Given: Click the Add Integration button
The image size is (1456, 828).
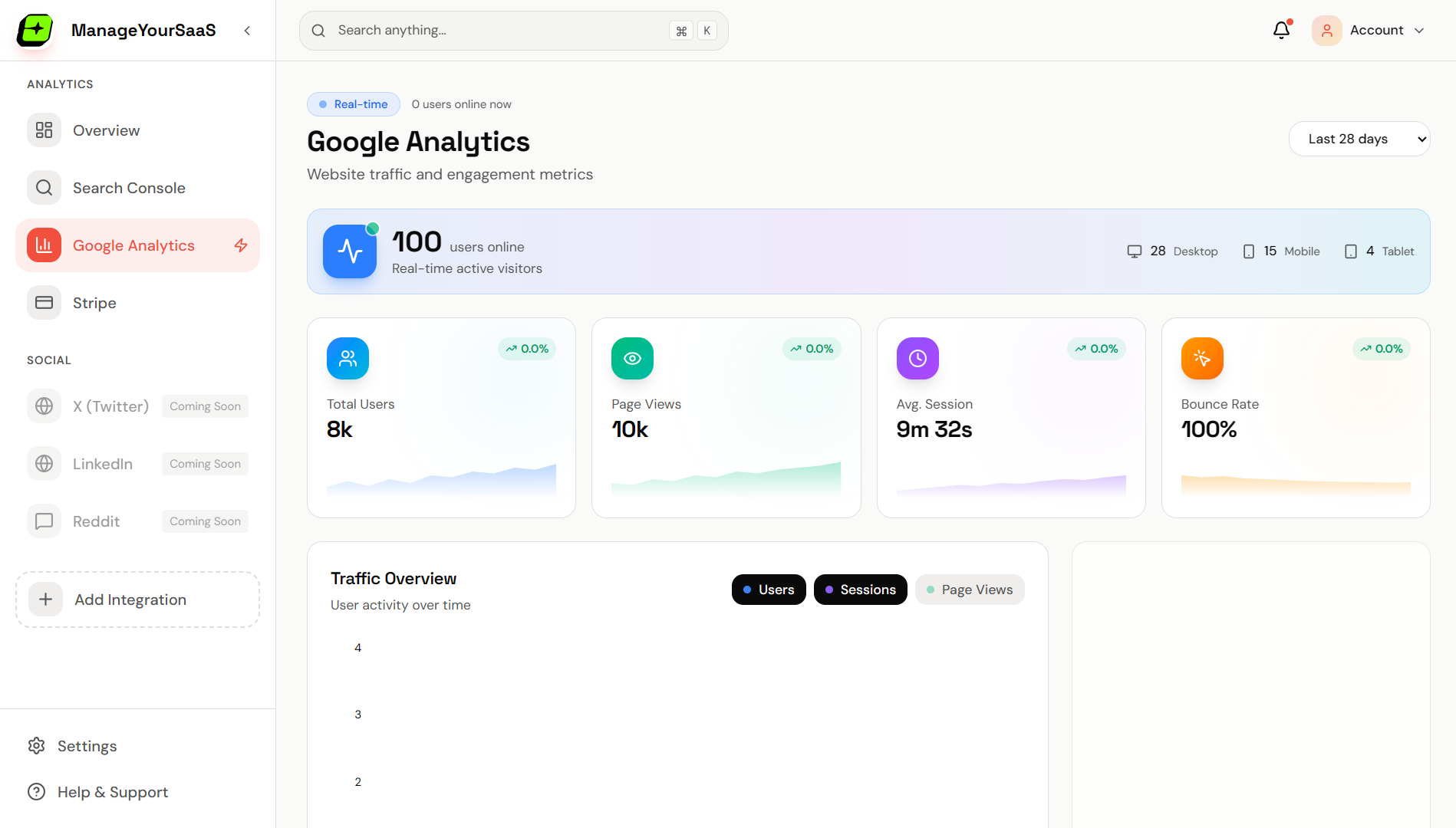Looking at the screenshot, I should pyautogui.click(x=137, y=599).
